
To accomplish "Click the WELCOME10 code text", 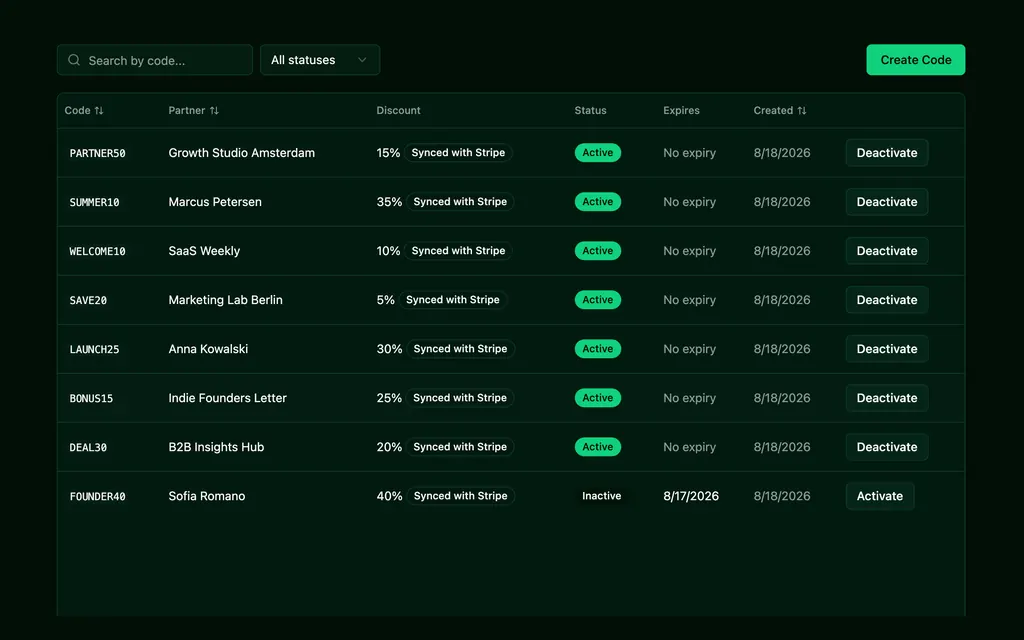I will [97, 251].
